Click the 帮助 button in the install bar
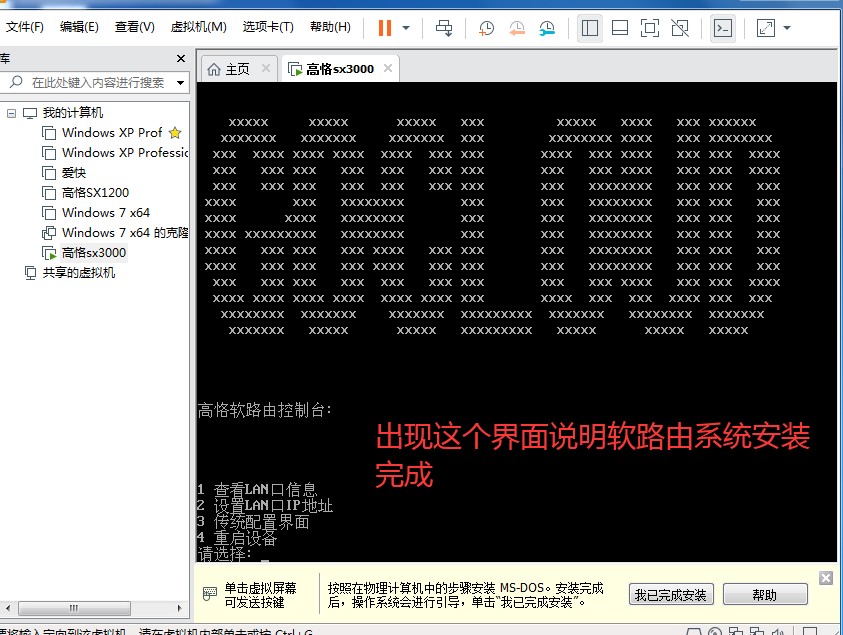This screenshot has height=635, width=843. pyautogui.click(x=765, y=595)
